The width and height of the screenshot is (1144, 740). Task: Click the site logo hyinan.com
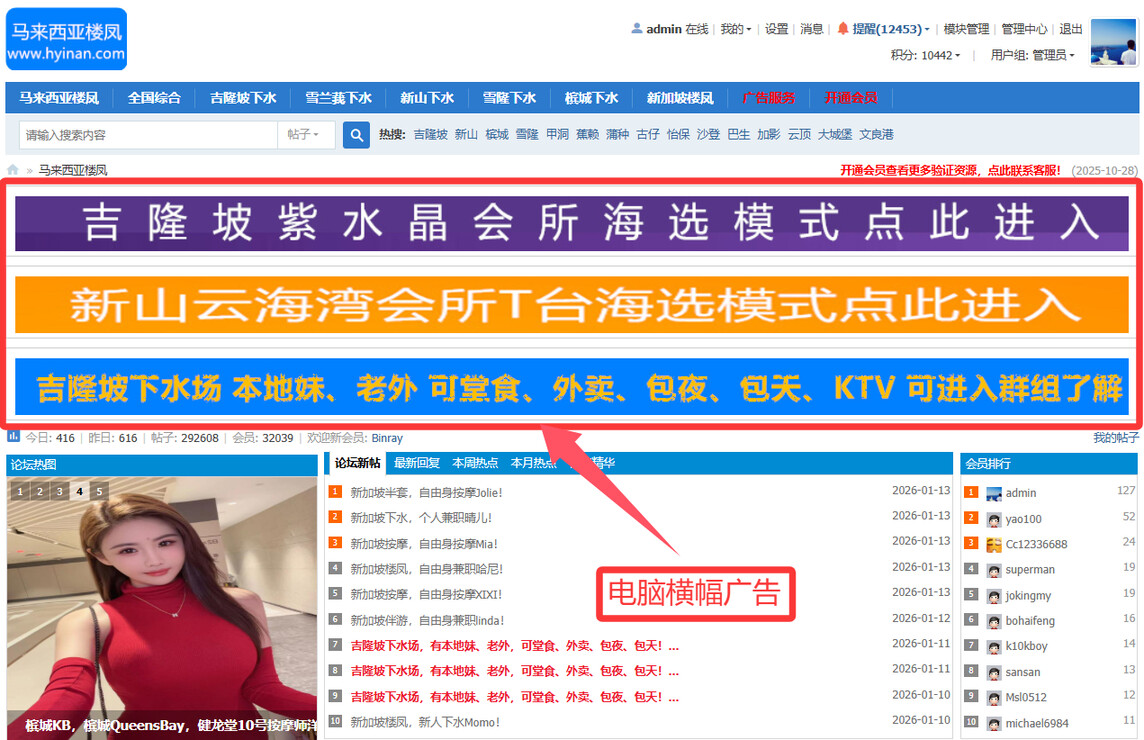point(66,40)
